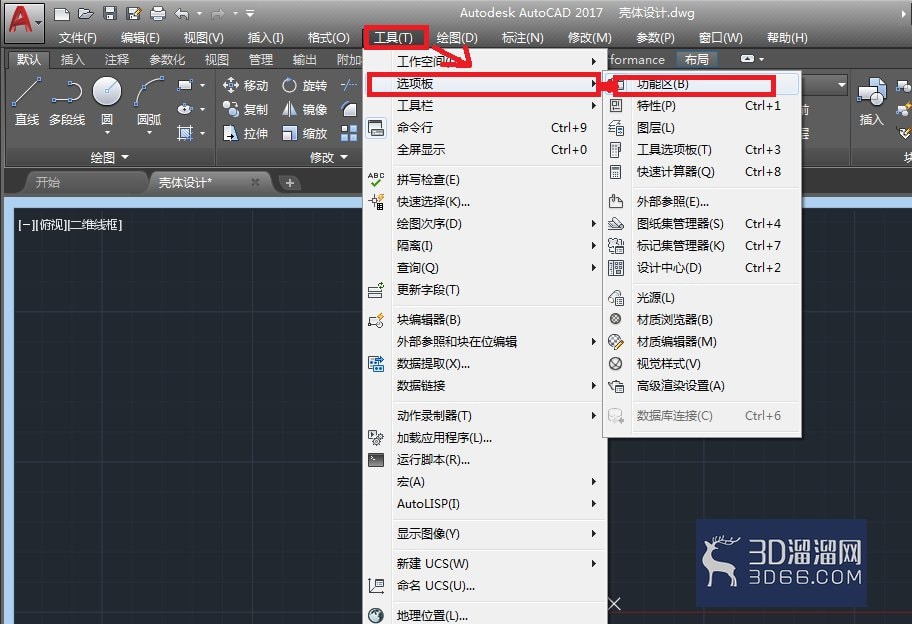Select the 多段线 (Polyline) tool
This screenshot has height=624, width=912.
[x=67, y=102]
